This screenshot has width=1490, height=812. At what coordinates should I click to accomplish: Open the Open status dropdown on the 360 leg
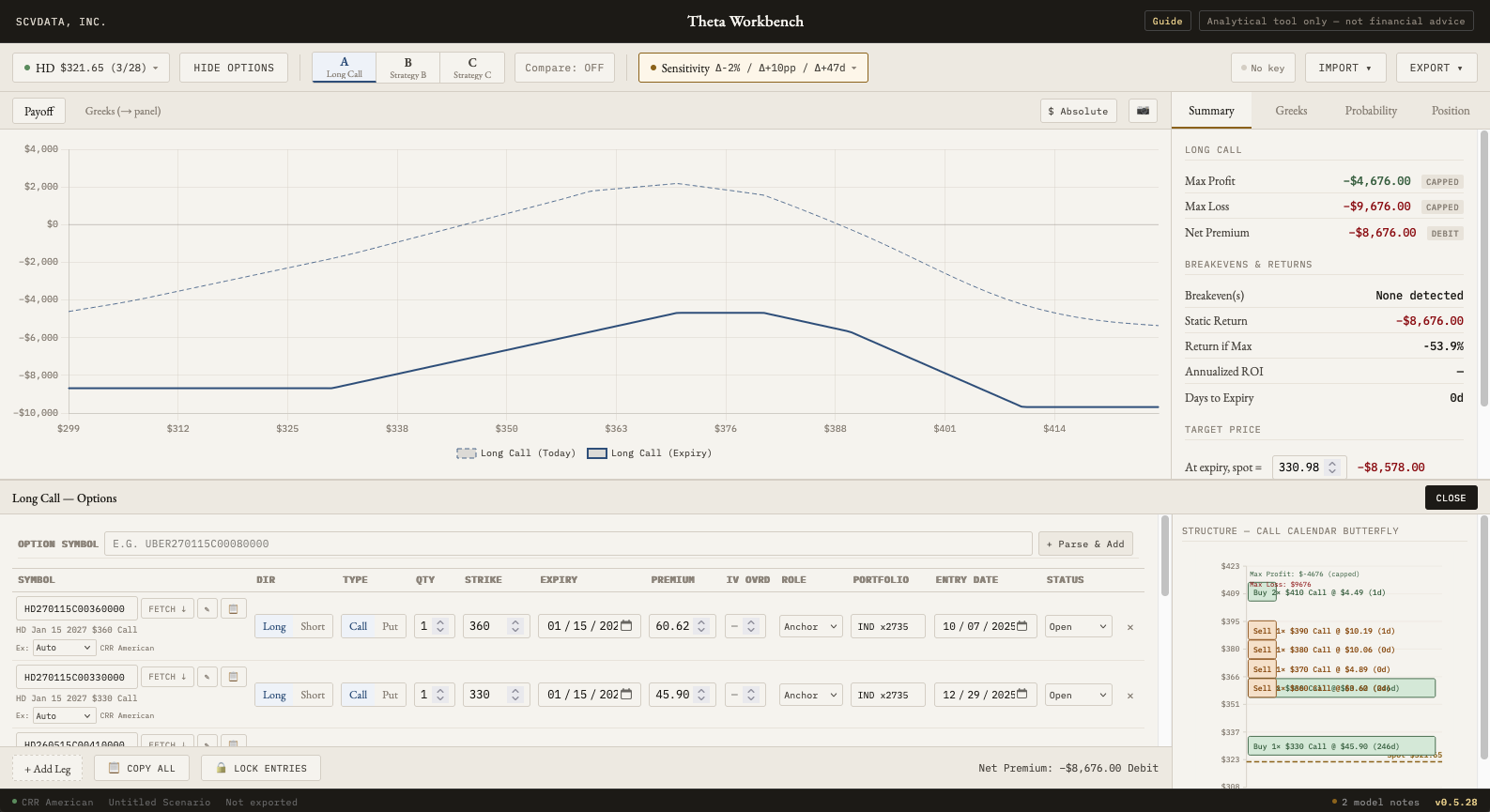(1079, 626)
